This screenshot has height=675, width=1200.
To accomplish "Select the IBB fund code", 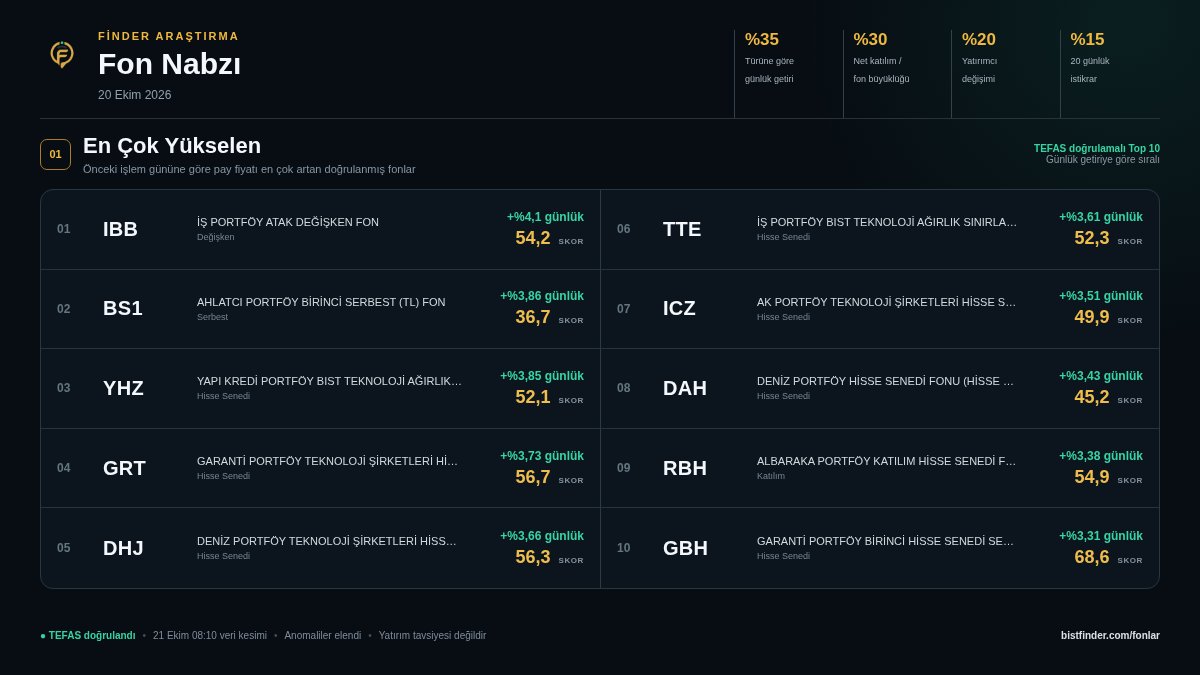I will pos(120,229).
